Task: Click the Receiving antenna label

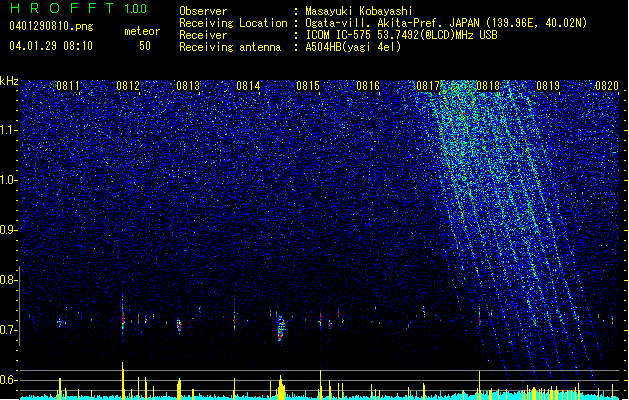Action: tap(230, 47)
